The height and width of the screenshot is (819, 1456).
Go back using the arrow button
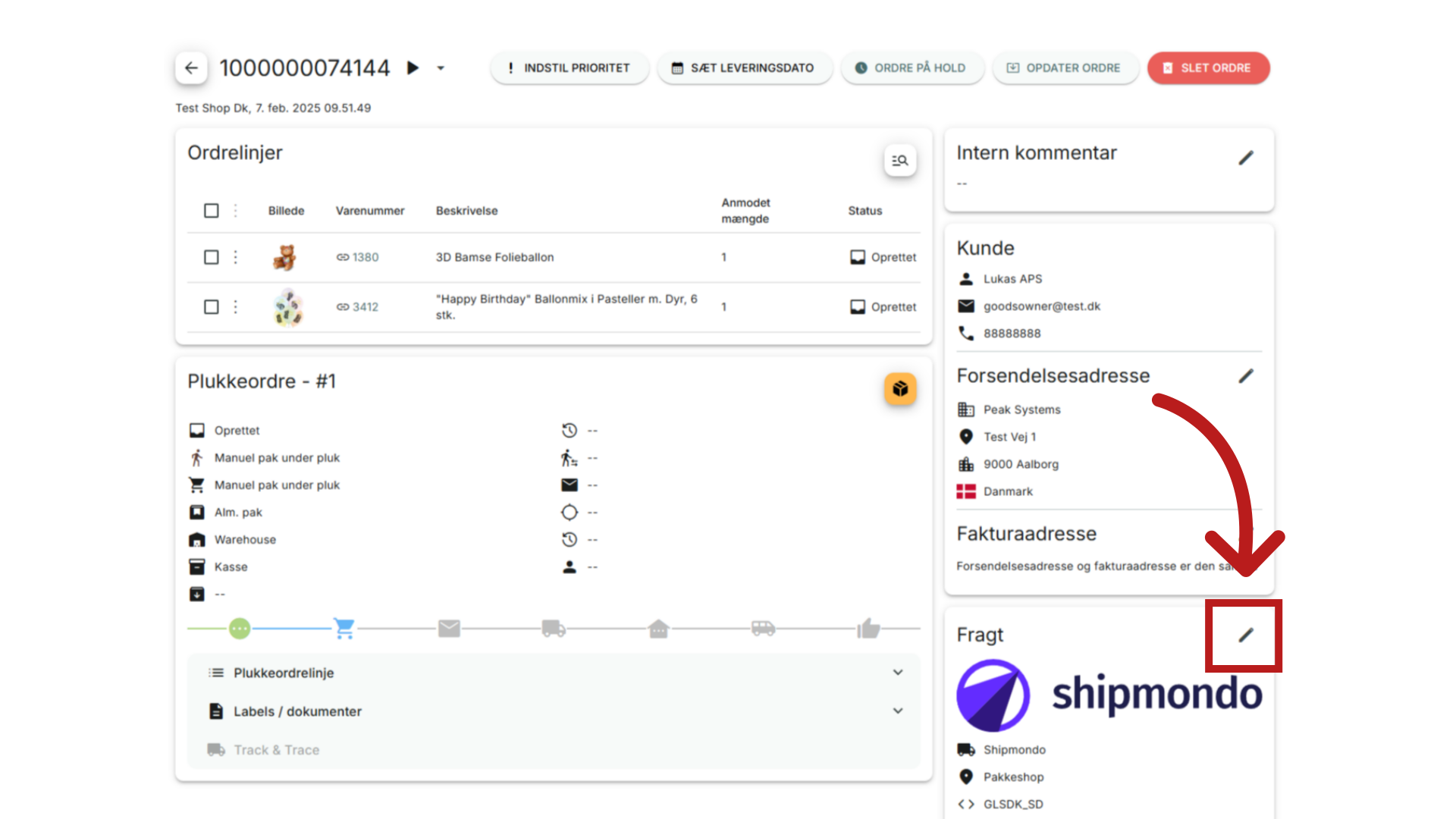(191, 67)
